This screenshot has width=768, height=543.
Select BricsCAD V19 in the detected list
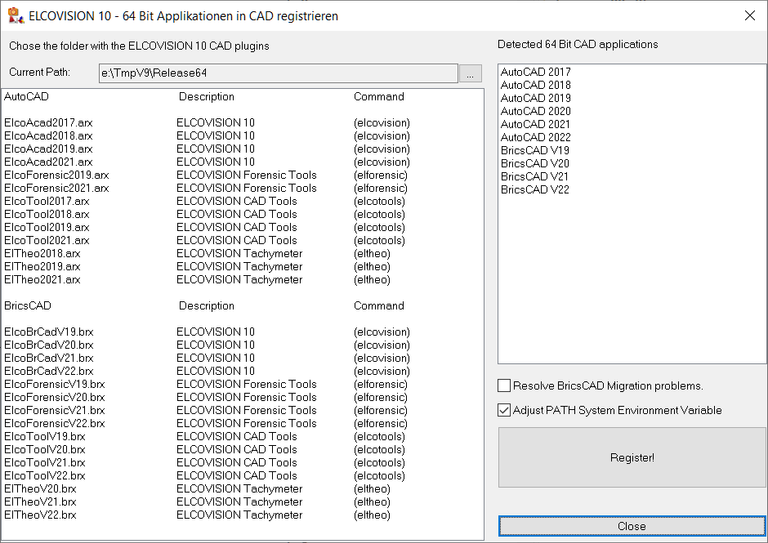point(535,150)
